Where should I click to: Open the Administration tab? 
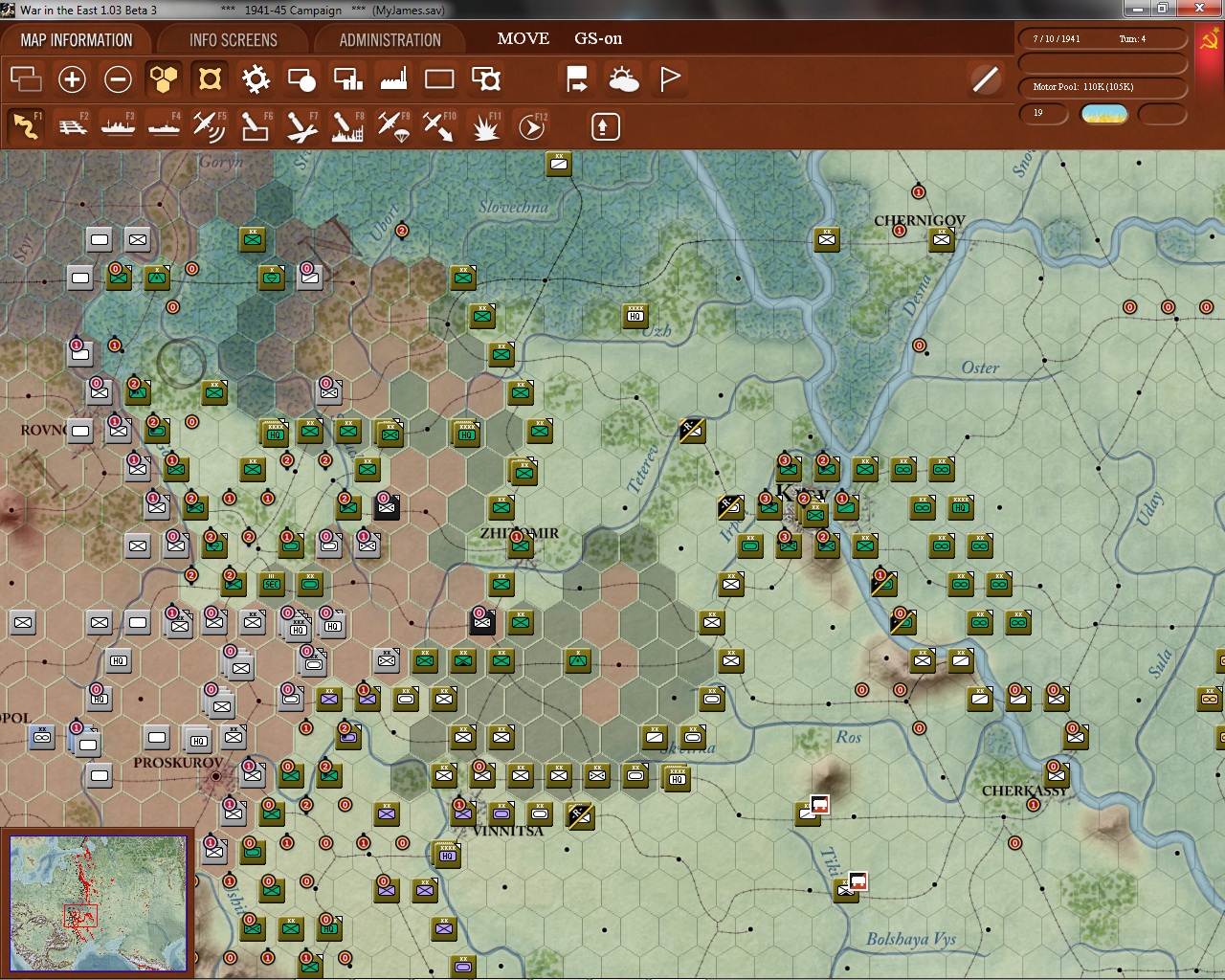(x=390, y=40)
